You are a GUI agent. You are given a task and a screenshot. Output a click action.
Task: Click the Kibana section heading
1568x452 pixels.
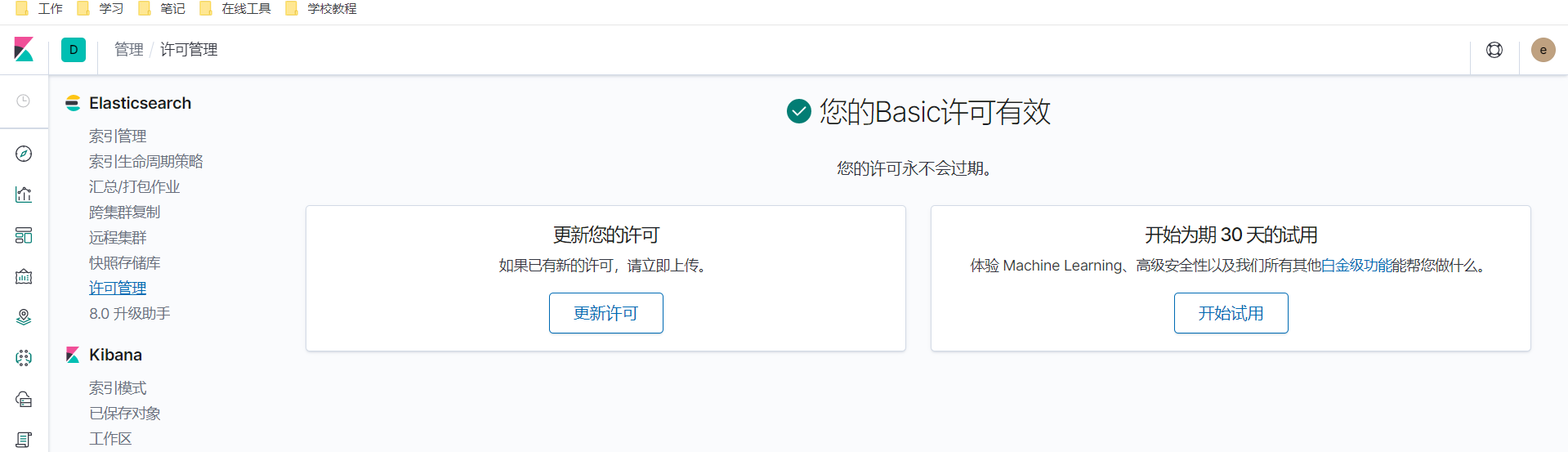(x=115, y=355)
